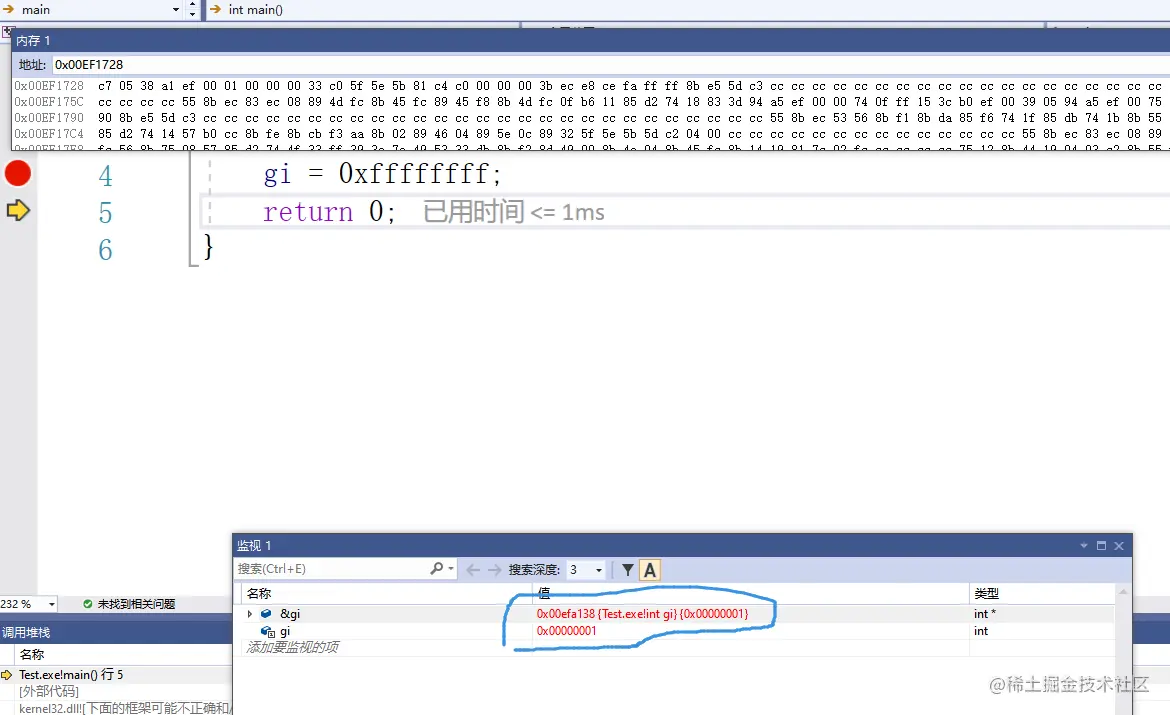Click the gi value 0x00000001

click(566, 631)
